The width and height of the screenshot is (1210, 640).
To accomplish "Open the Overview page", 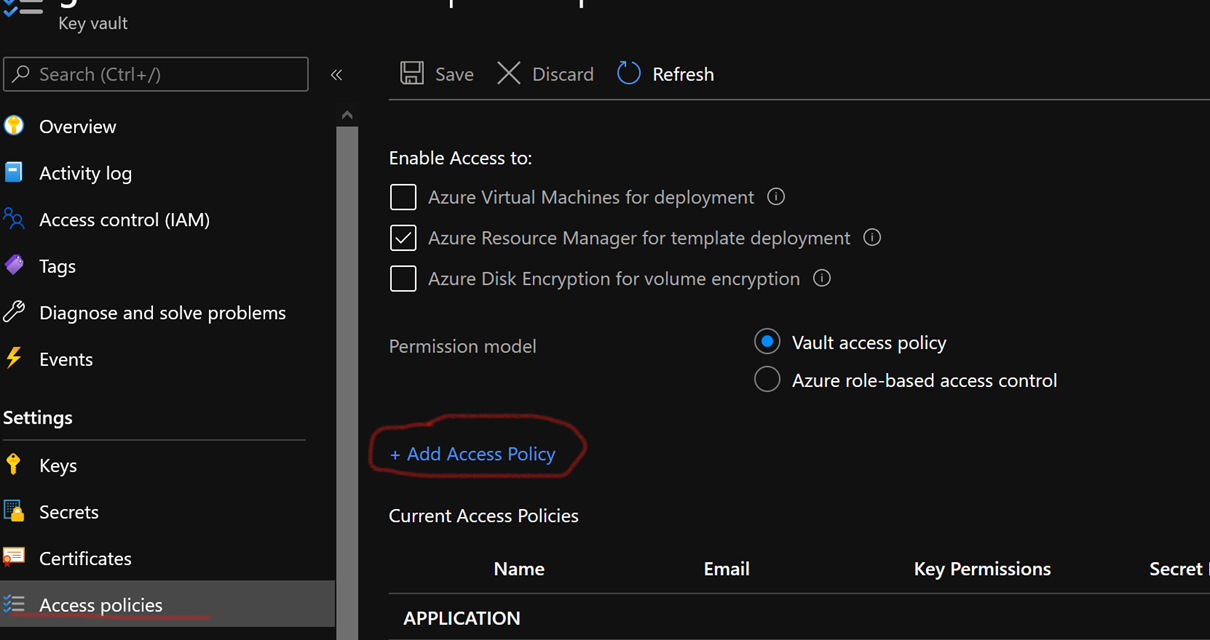I will (76, 126).
